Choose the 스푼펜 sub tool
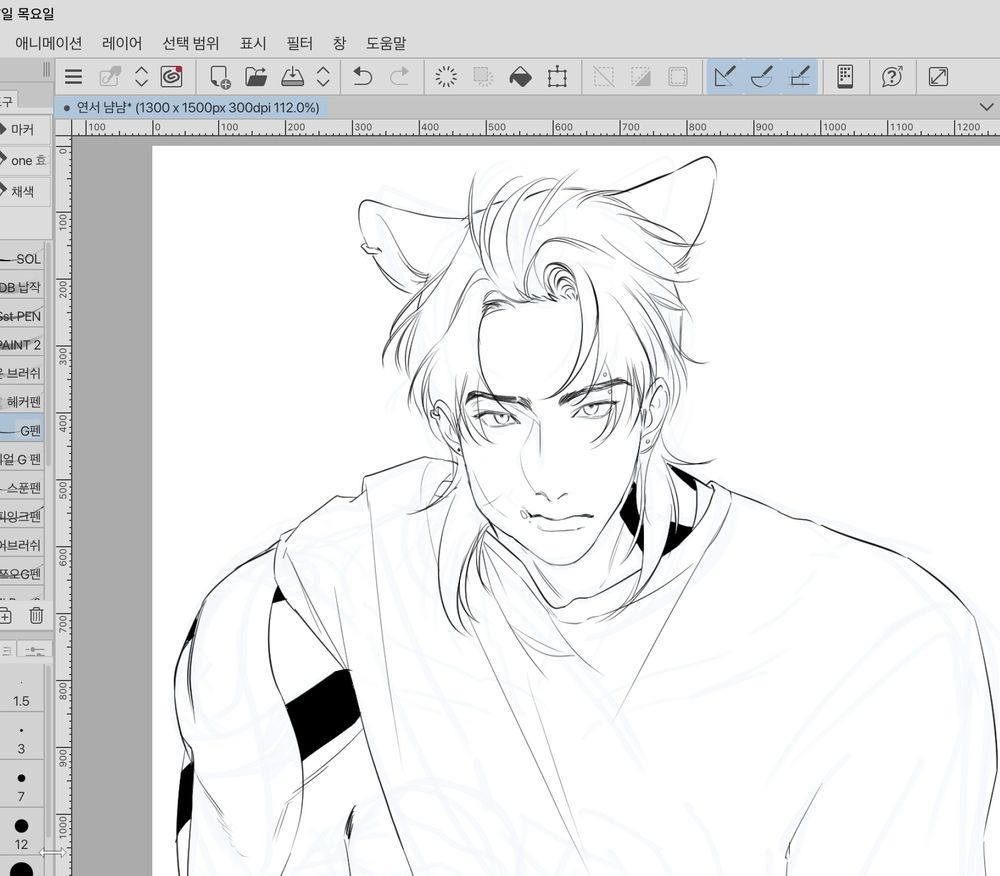The width and height of the screenshot is (1000, 876). [22, 488]
